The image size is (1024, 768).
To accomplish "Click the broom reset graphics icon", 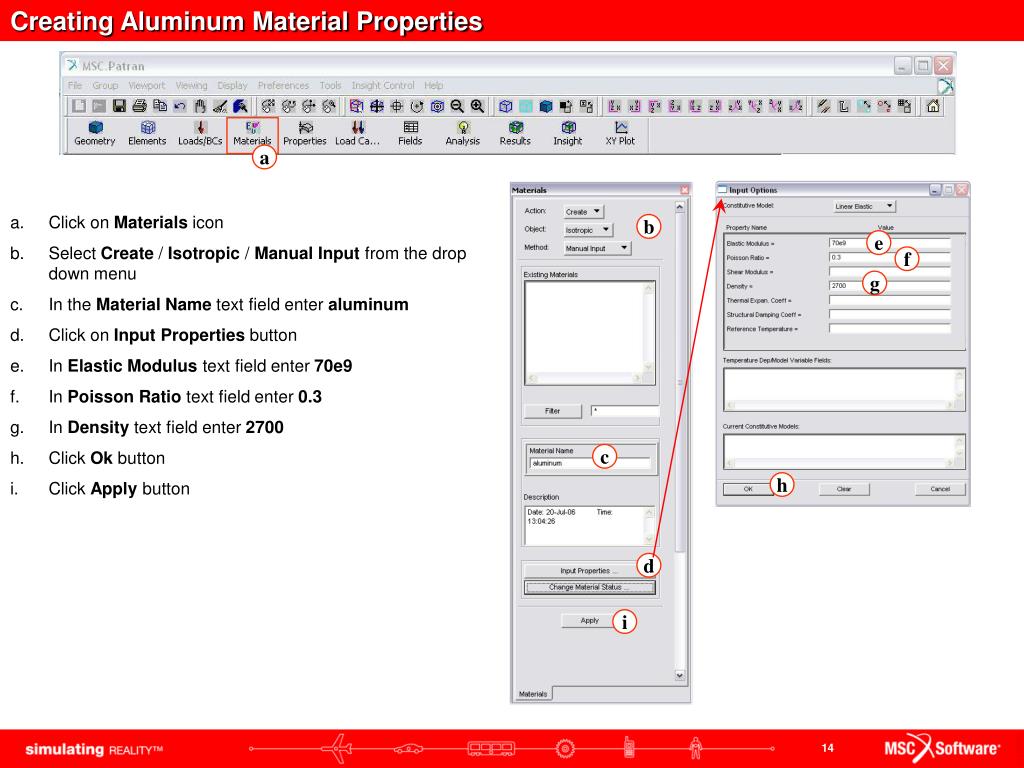I will click(x=220, y=106).
